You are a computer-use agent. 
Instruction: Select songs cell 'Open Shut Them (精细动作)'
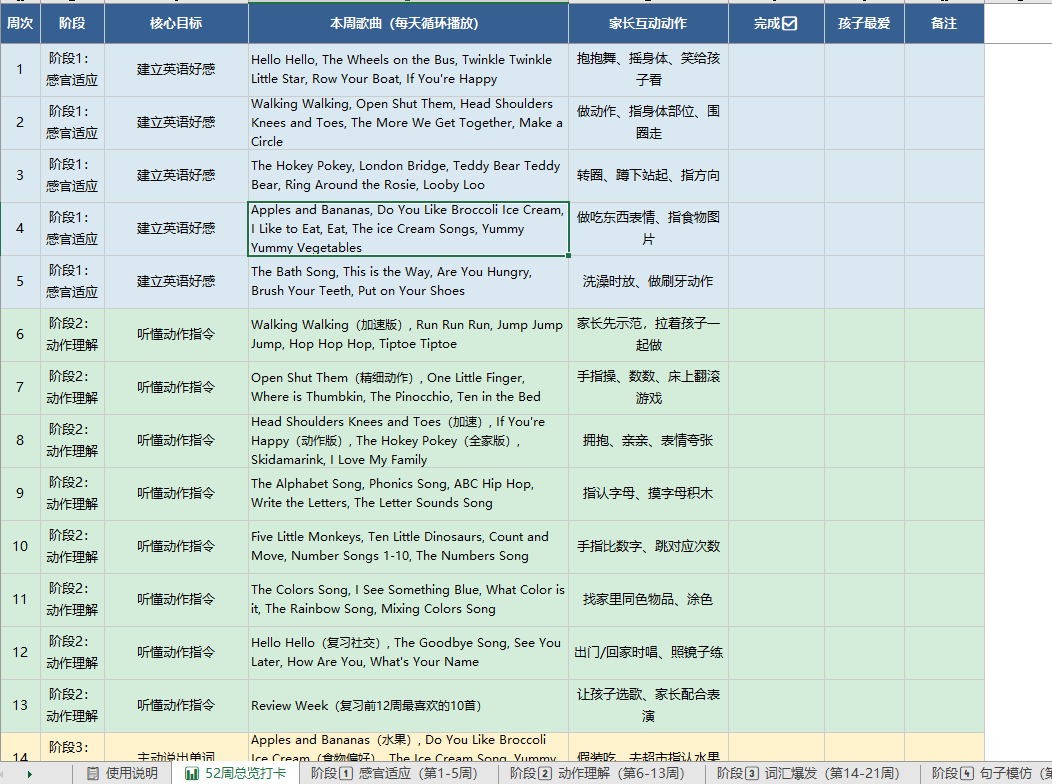point(408,388)
